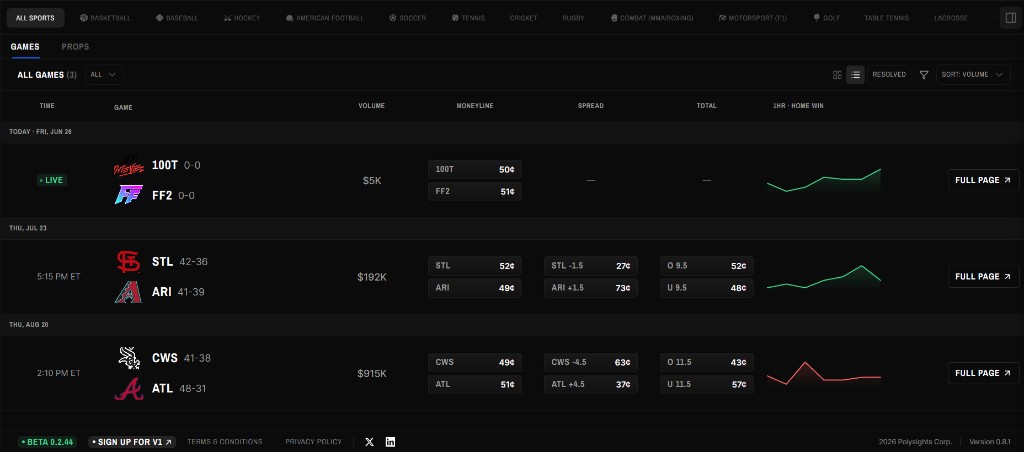Select the Rugby sport tab
The height and width of the screenshot is (452, 1024).
[573, 18]
